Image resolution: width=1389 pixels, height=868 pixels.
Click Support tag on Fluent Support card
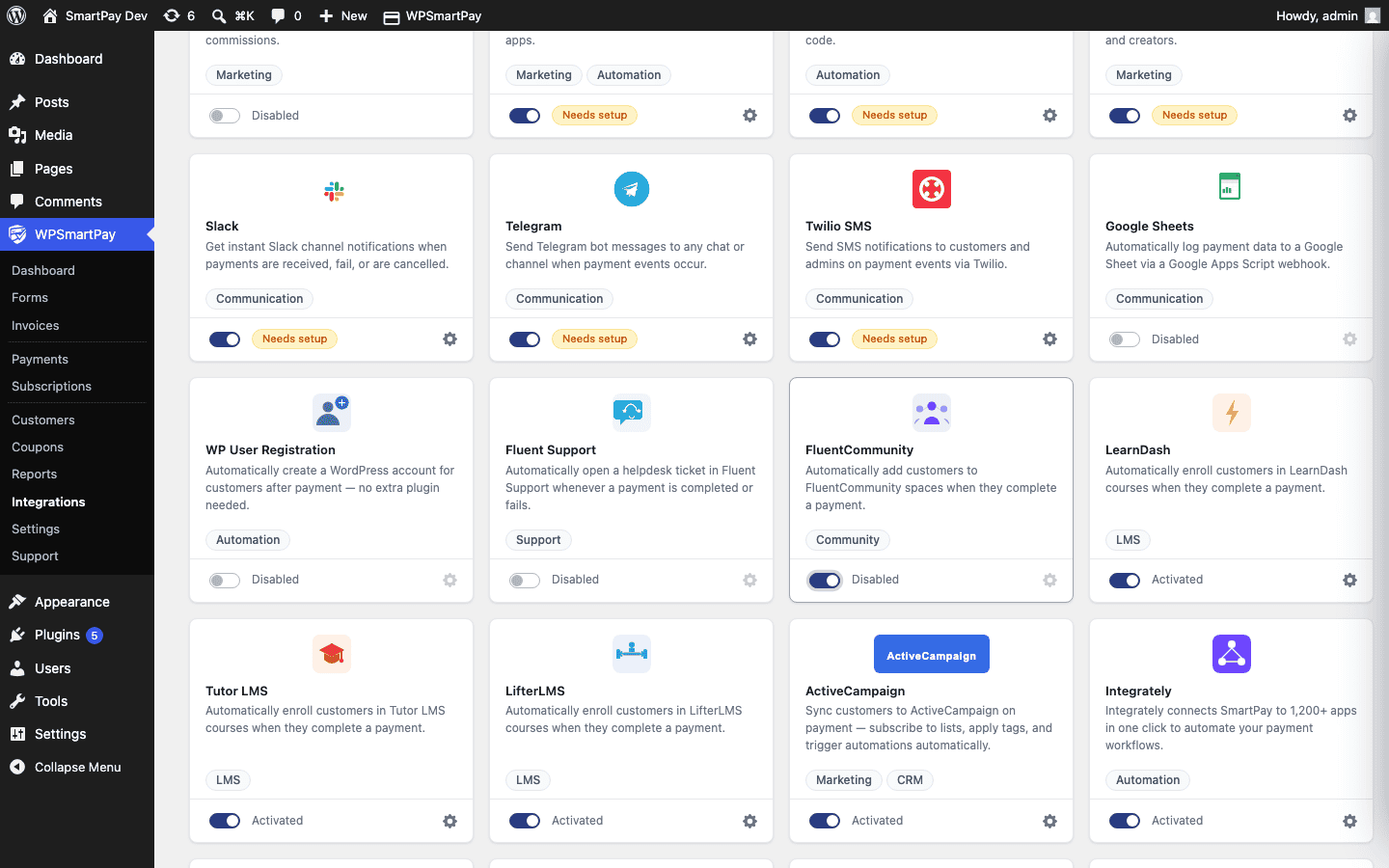538,540
